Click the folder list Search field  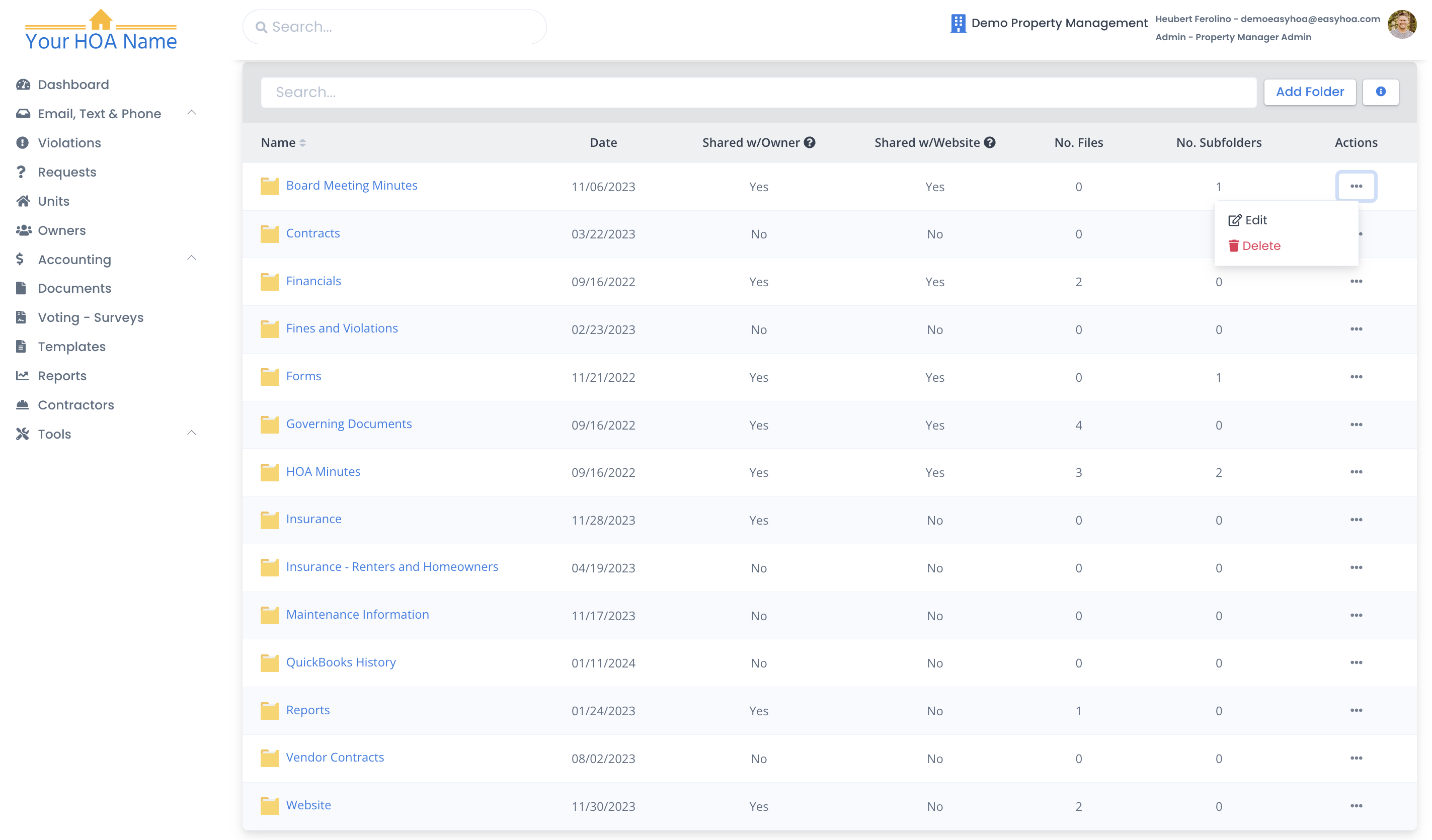(x=758, y=92)
